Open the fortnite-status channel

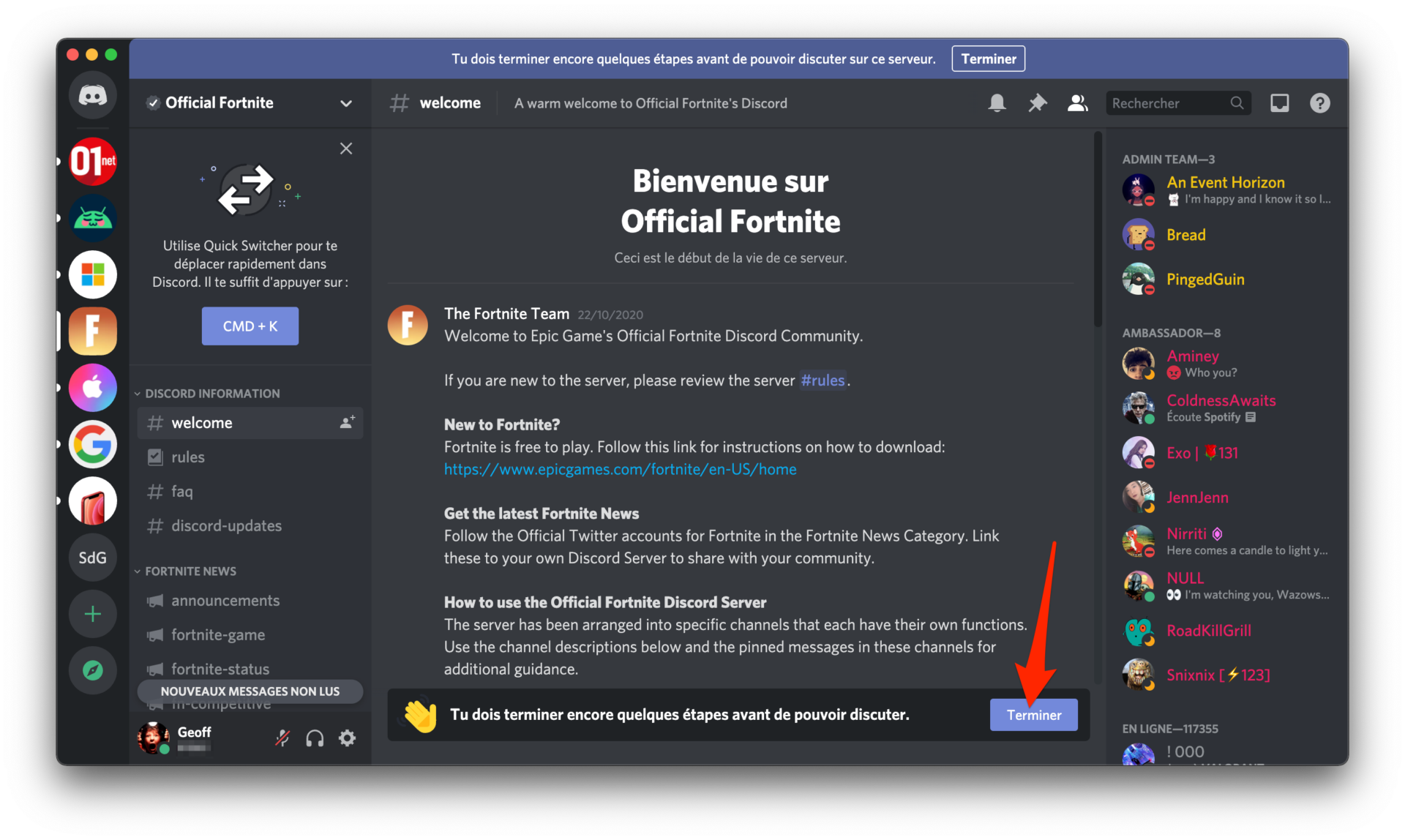250,669
